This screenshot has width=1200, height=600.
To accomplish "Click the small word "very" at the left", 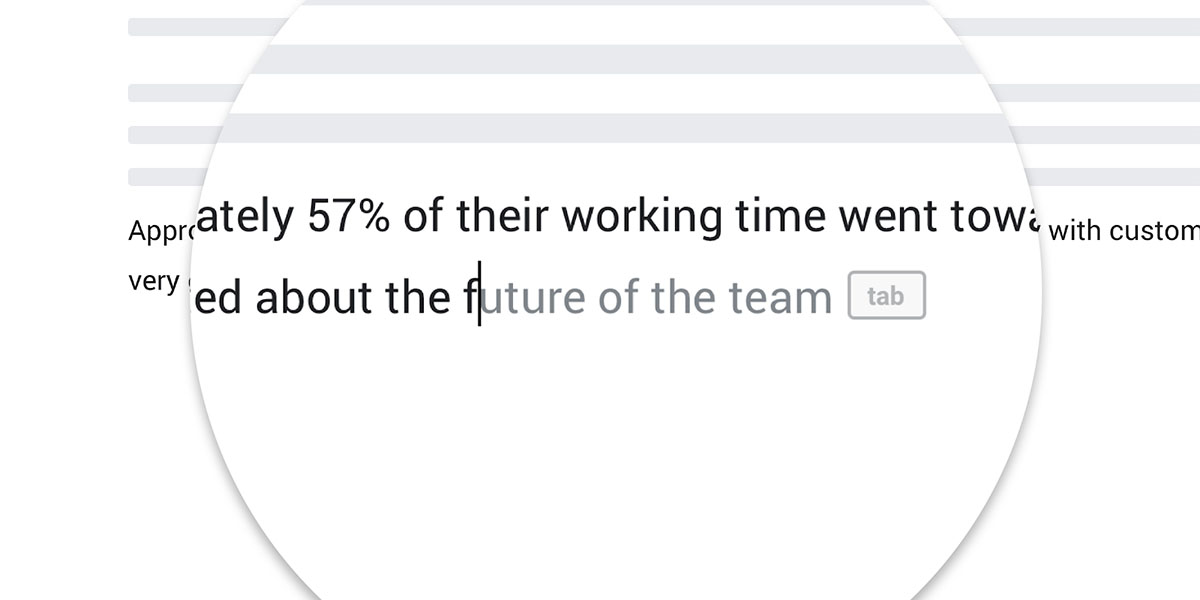I will [153, 283].
